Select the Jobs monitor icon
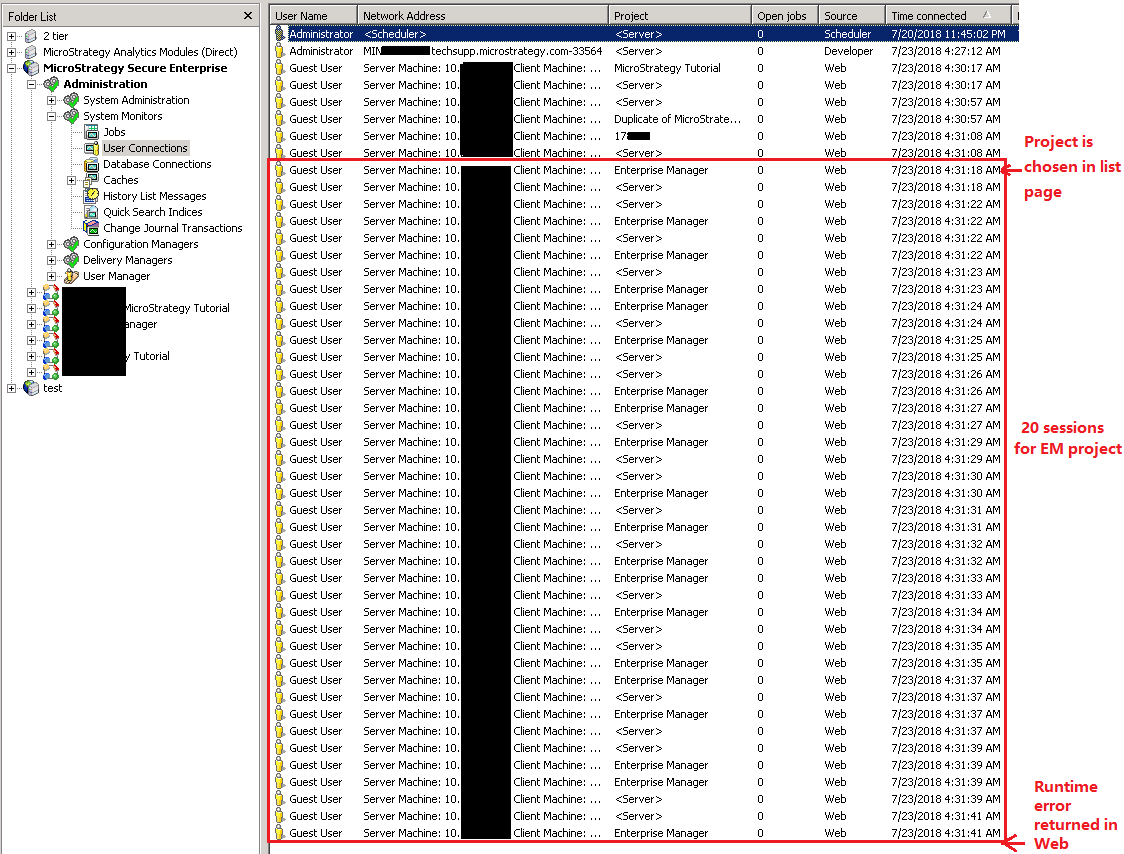 [91, 132]
